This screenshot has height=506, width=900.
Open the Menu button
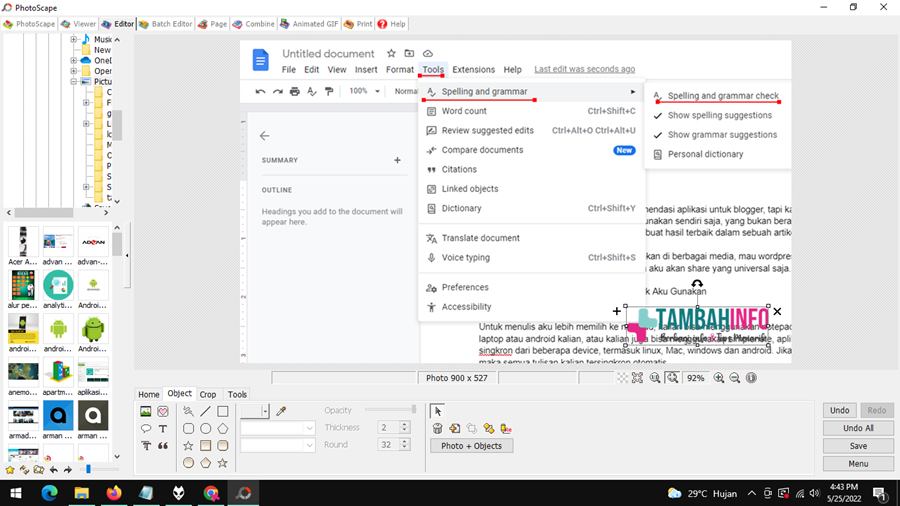(x=858, y=464)
